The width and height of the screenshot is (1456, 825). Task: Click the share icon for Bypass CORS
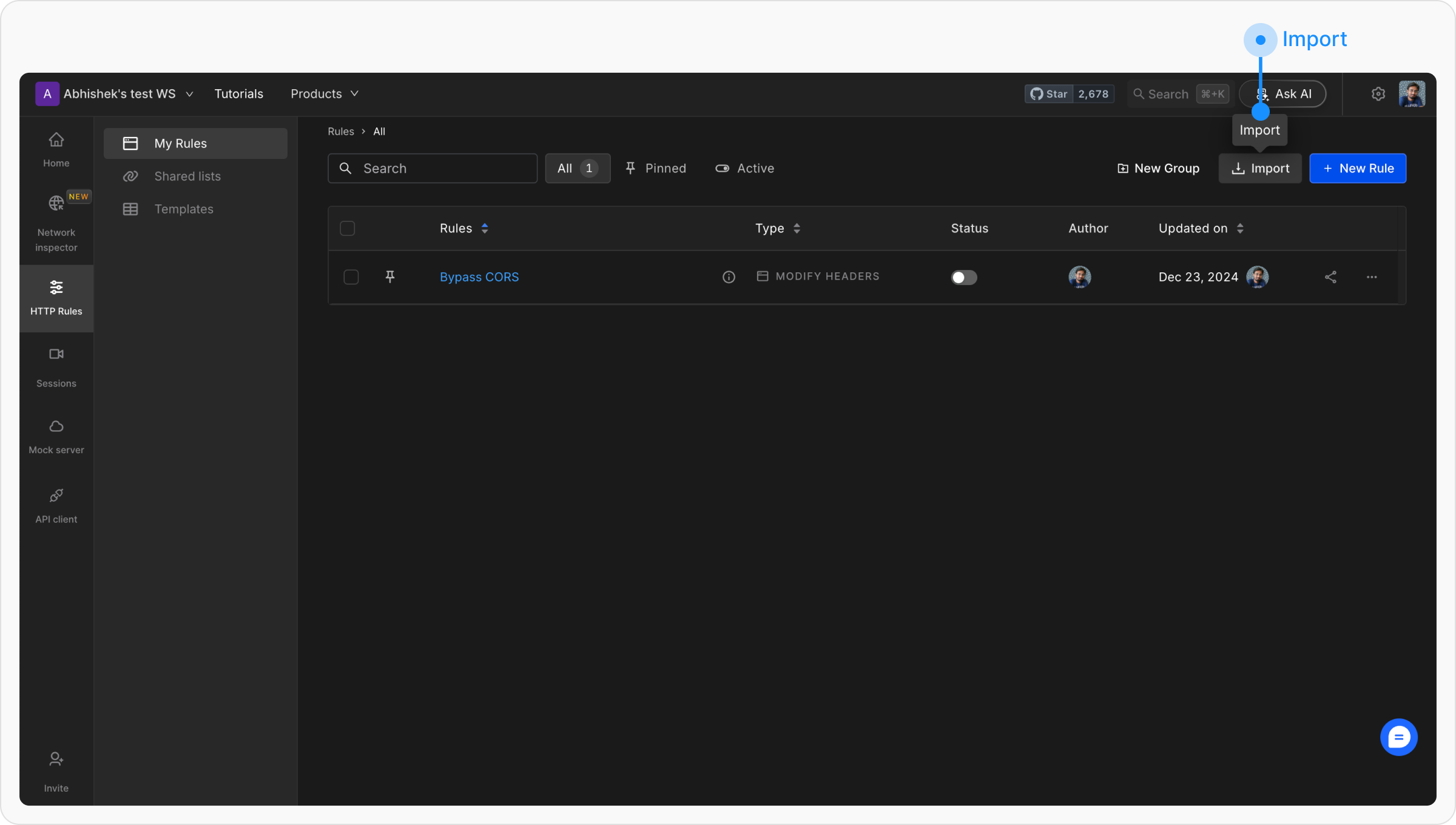1330,277
